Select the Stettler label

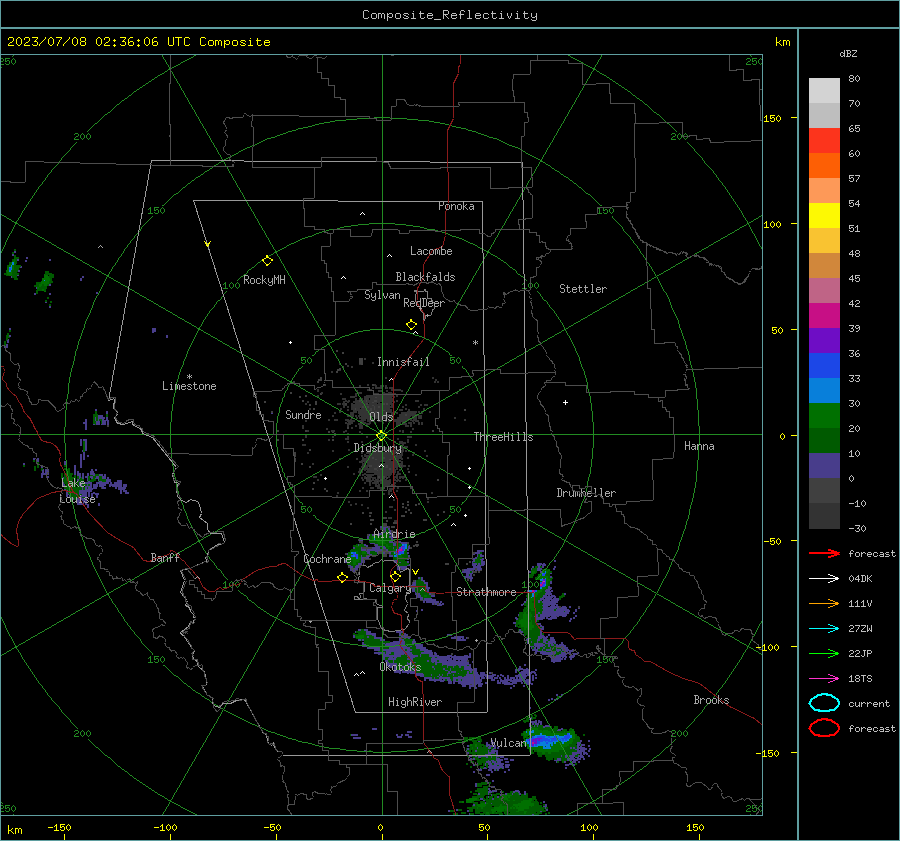click(583, 289)
